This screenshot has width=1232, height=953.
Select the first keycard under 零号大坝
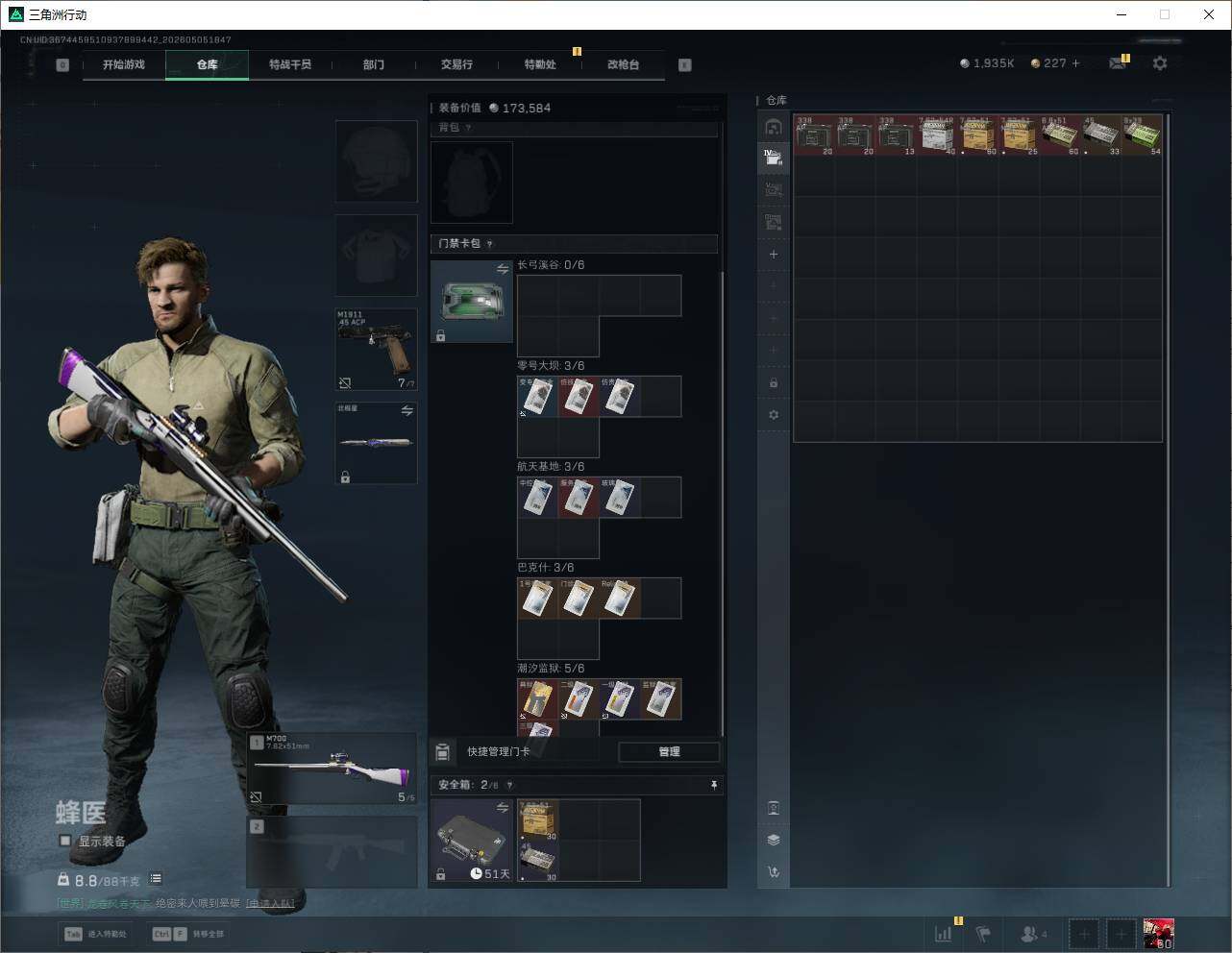tap(538, 397)
